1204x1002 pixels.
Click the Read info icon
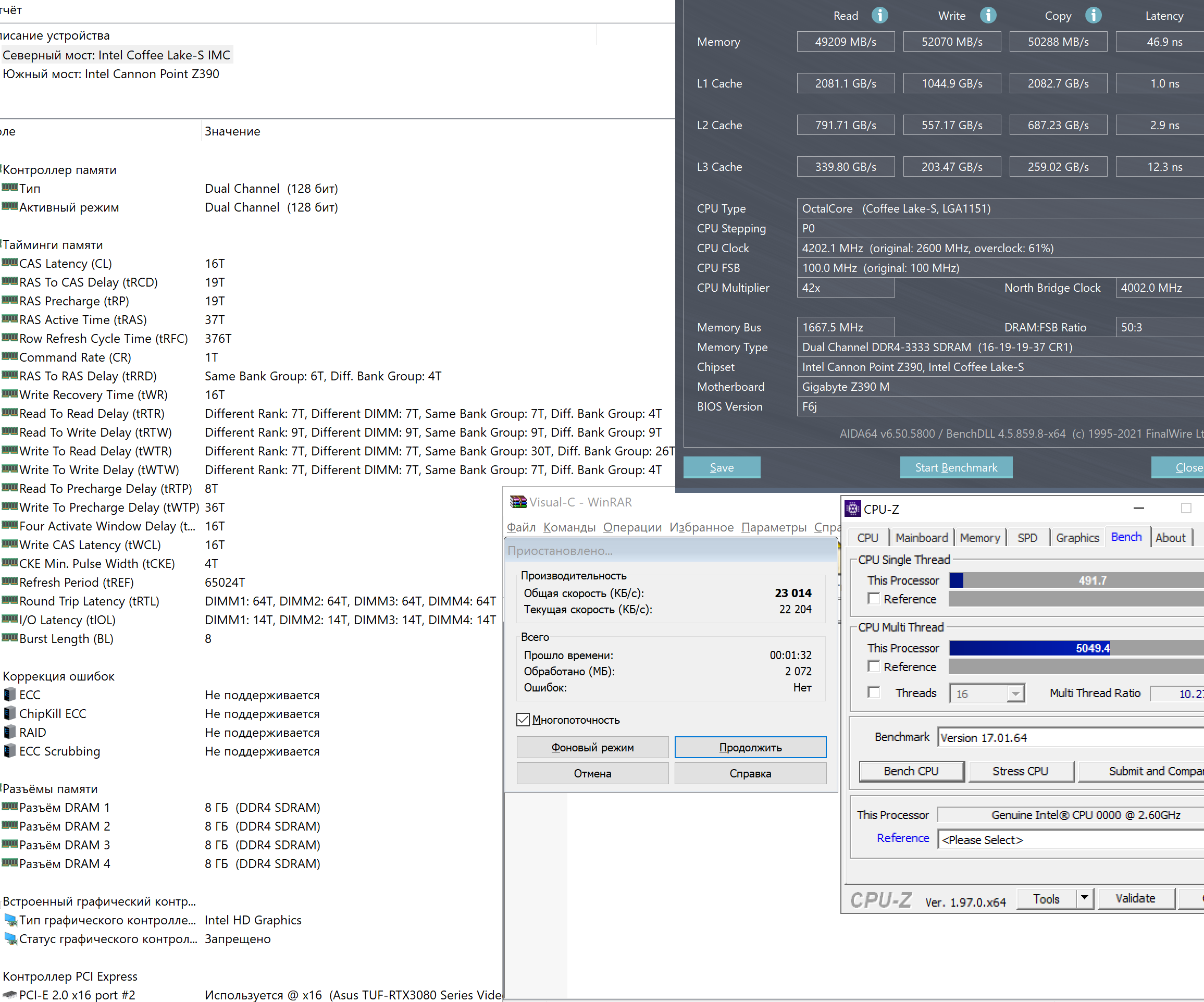coord(879,16)
